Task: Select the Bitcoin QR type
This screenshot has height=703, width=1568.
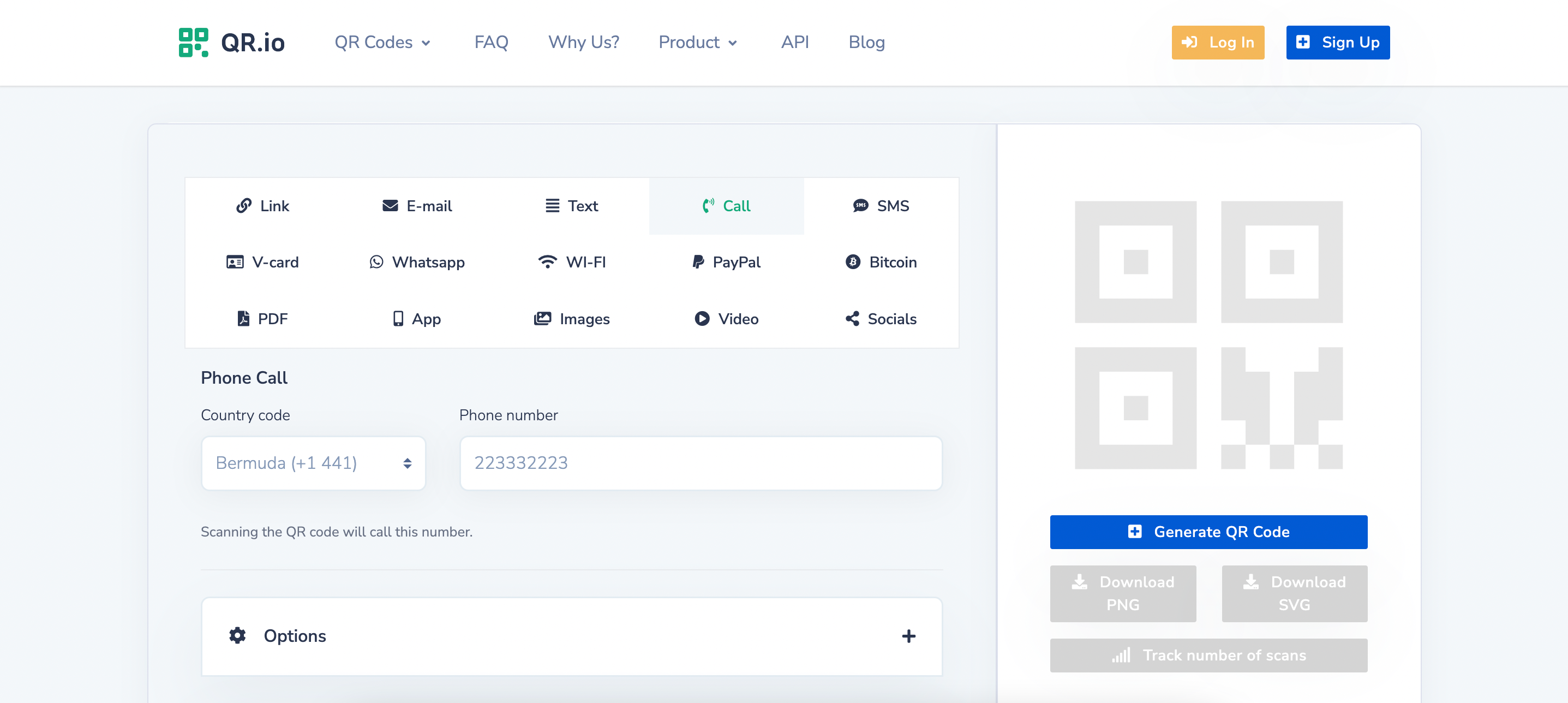Action: 881,262
